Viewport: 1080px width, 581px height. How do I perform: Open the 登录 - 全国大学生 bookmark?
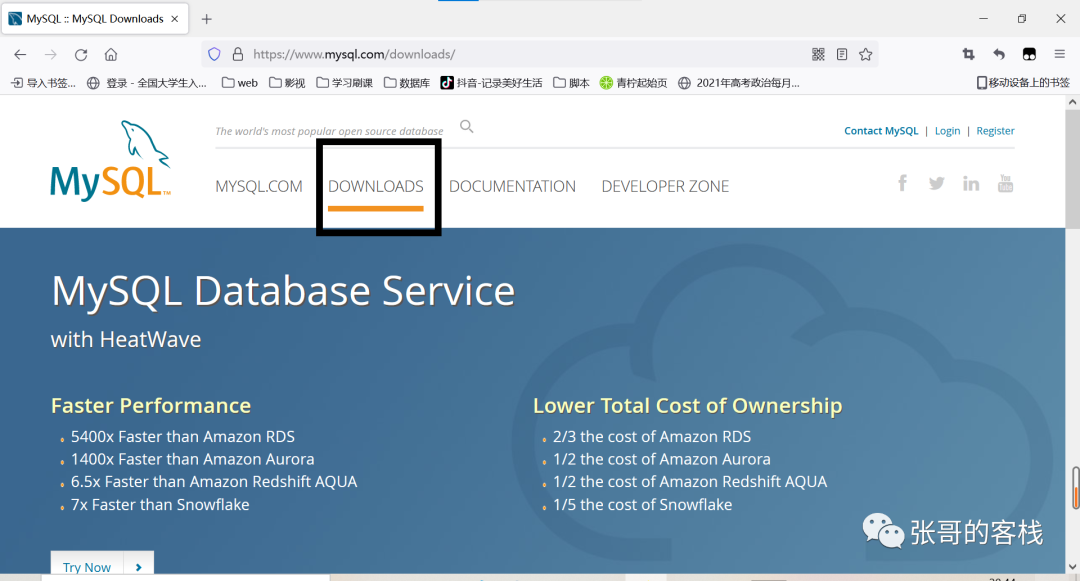[147, 83]
